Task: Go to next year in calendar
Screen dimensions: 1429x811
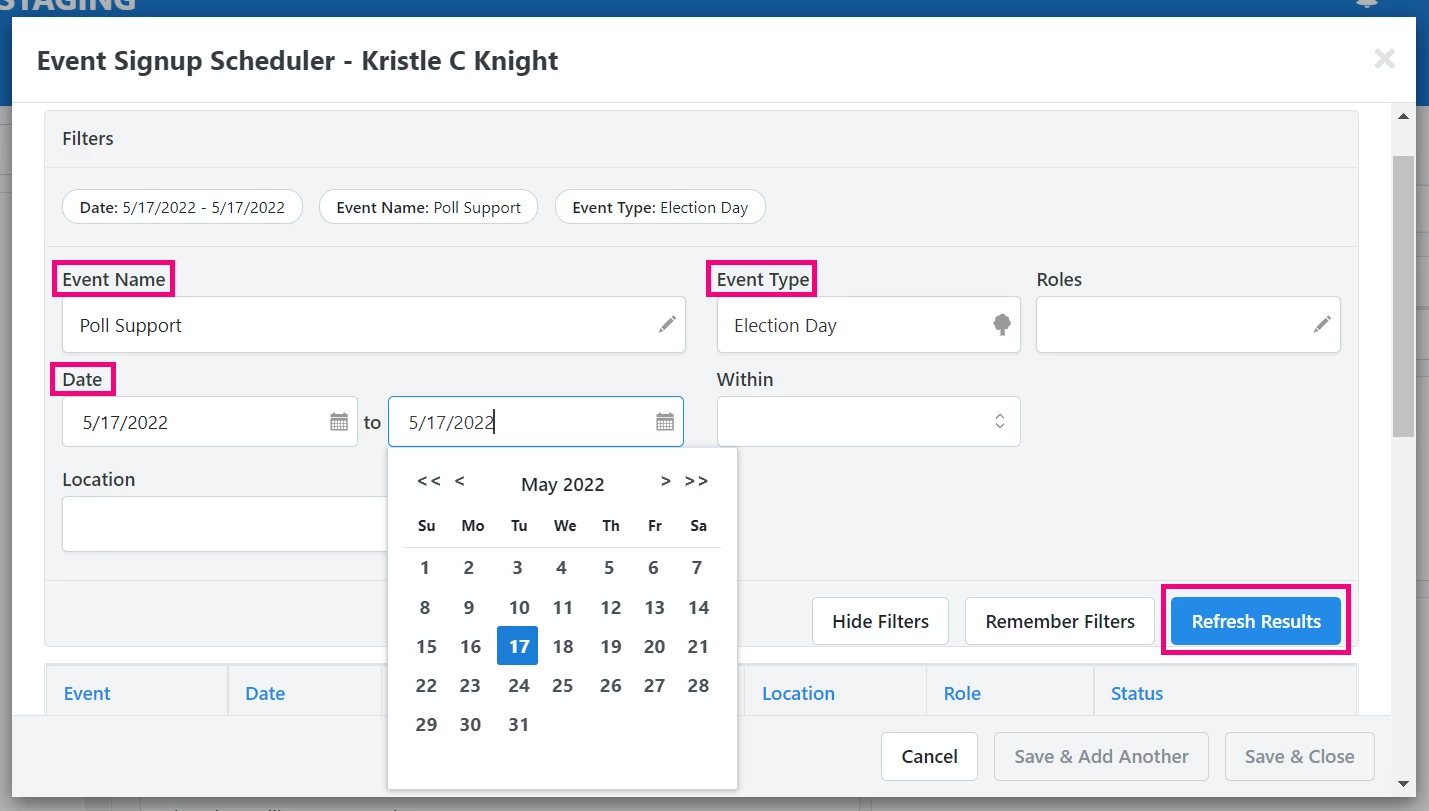Action: click(696, 481)
